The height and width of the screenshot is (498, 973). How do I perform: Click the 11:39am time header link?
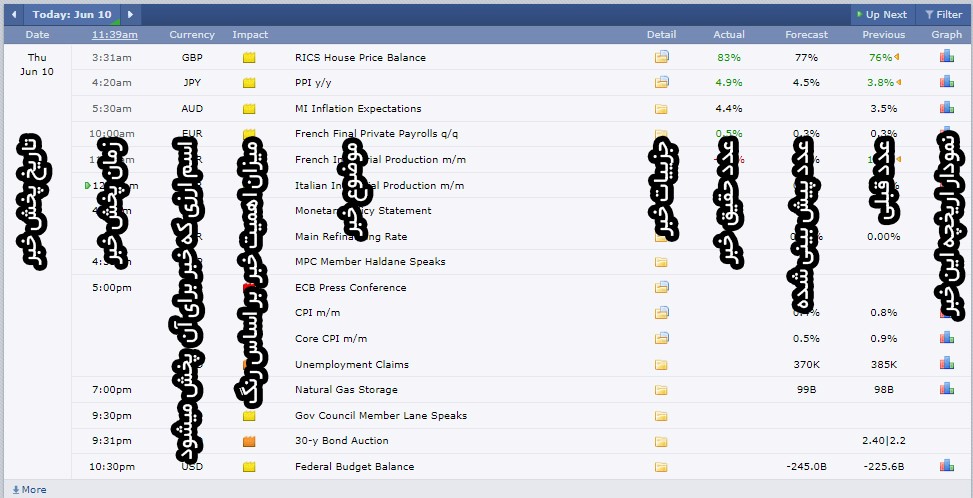(x=114, y=35)
